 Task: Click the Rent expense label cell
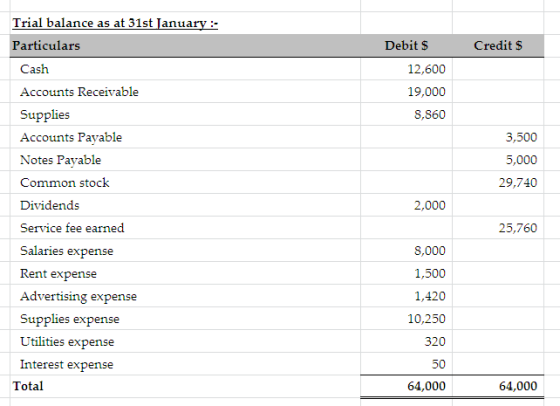[x=59, y=274]
